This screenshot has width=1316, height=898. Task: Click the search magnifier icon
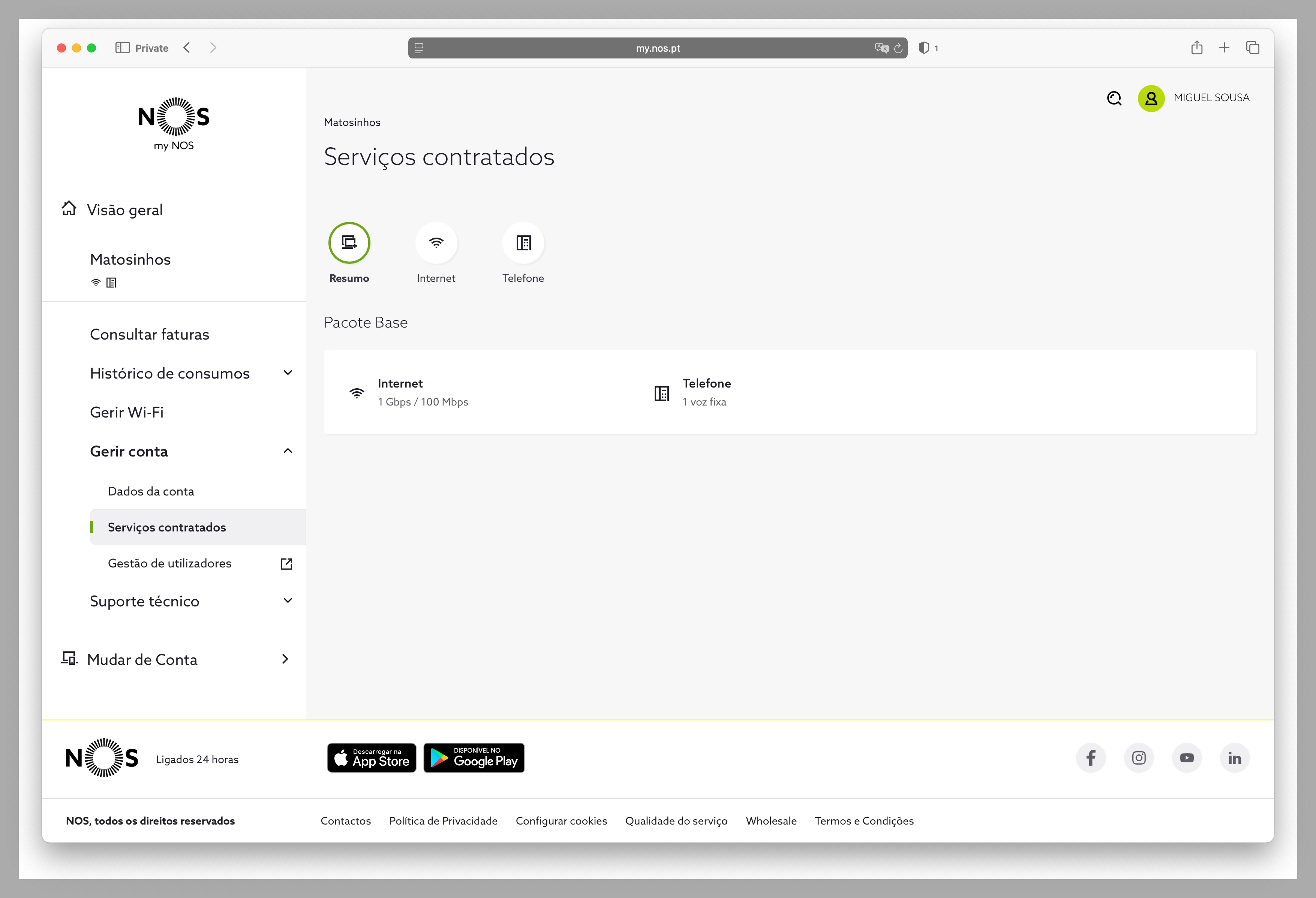click(1114, 99)
